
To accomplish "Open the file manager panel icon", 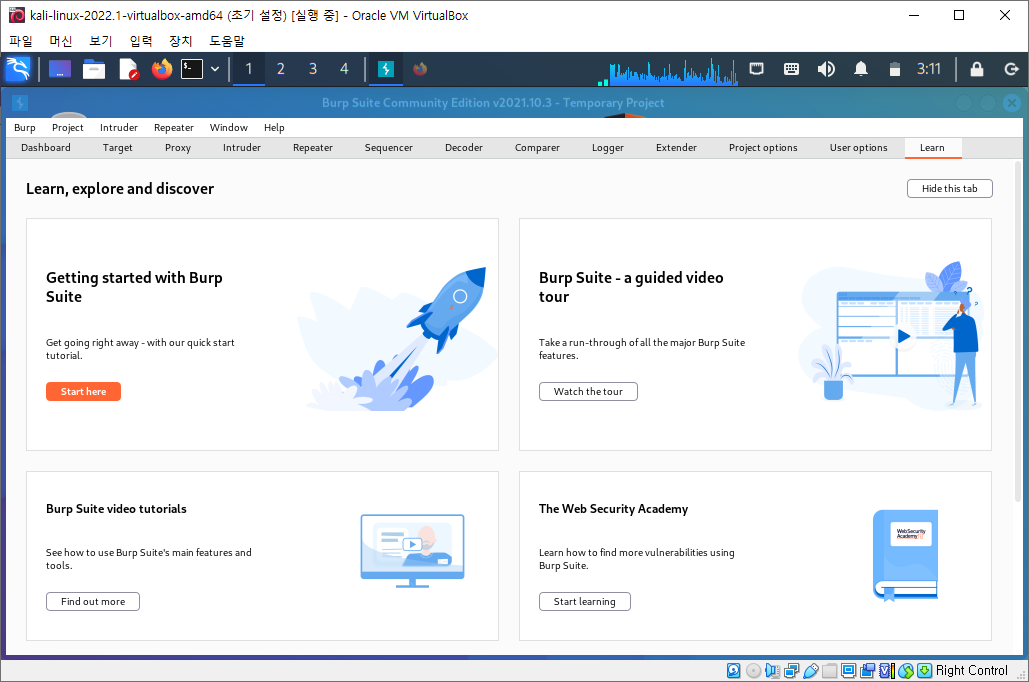I will (x=94, y=69).
